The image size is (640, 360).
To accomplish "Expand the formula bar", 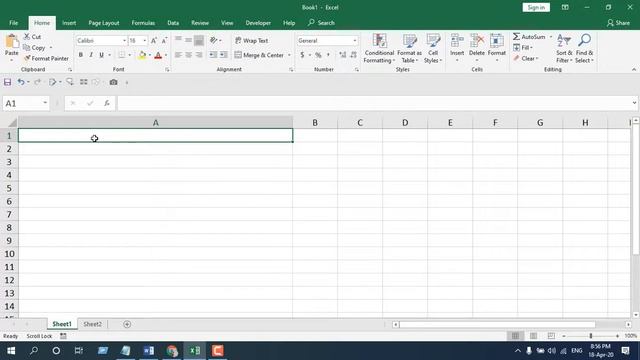I will click(x=634, y=103).
